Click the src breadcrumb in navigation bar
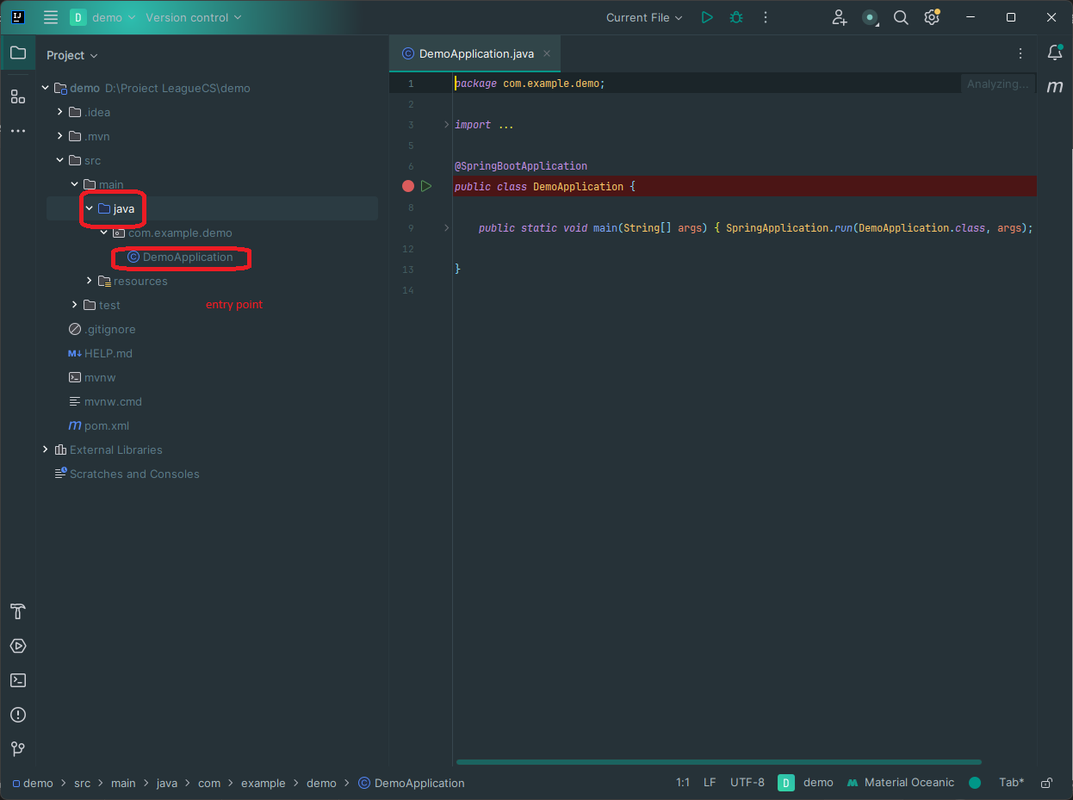Screen dimensions: 1073x800 82,783
